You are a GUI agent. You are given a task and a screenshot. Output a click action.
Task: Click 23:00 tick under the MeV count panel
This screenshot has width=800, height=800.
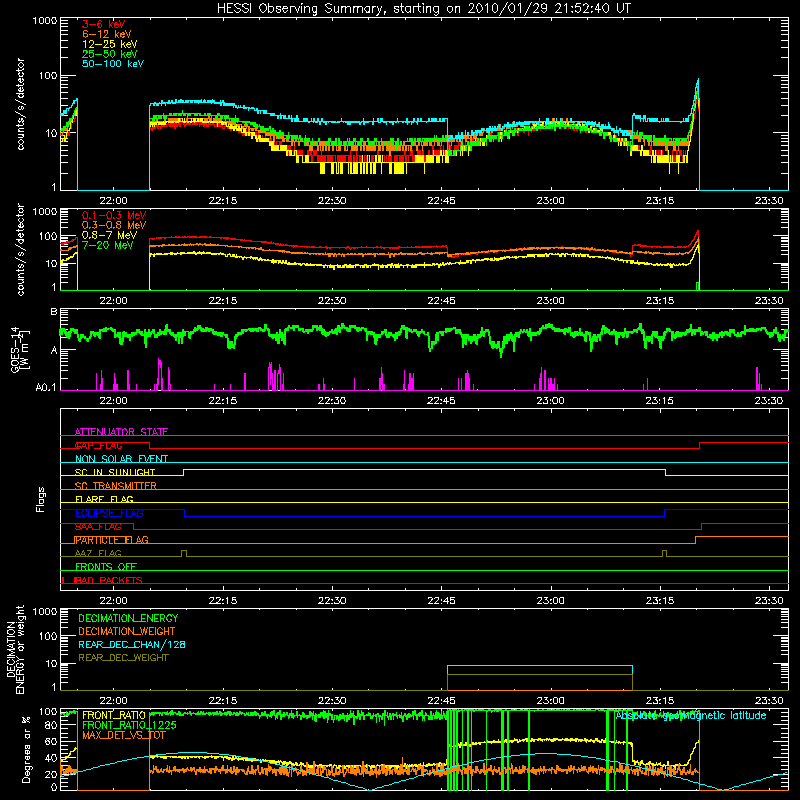pyautogui.click(x=551, y=301)
